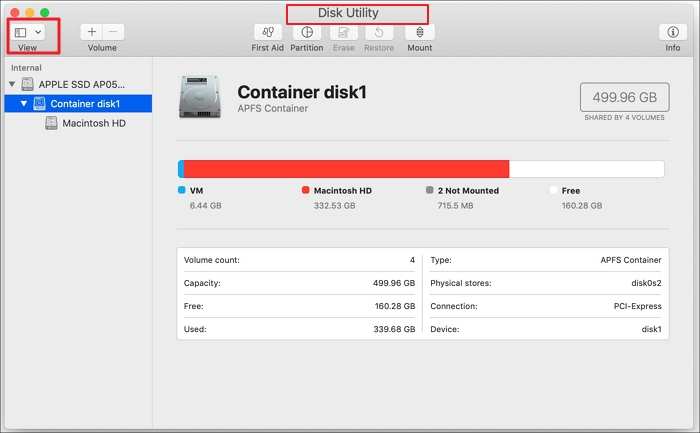700x433 pixels.
Task: Click the Volume count row value 4
Action: click(412, 260)
